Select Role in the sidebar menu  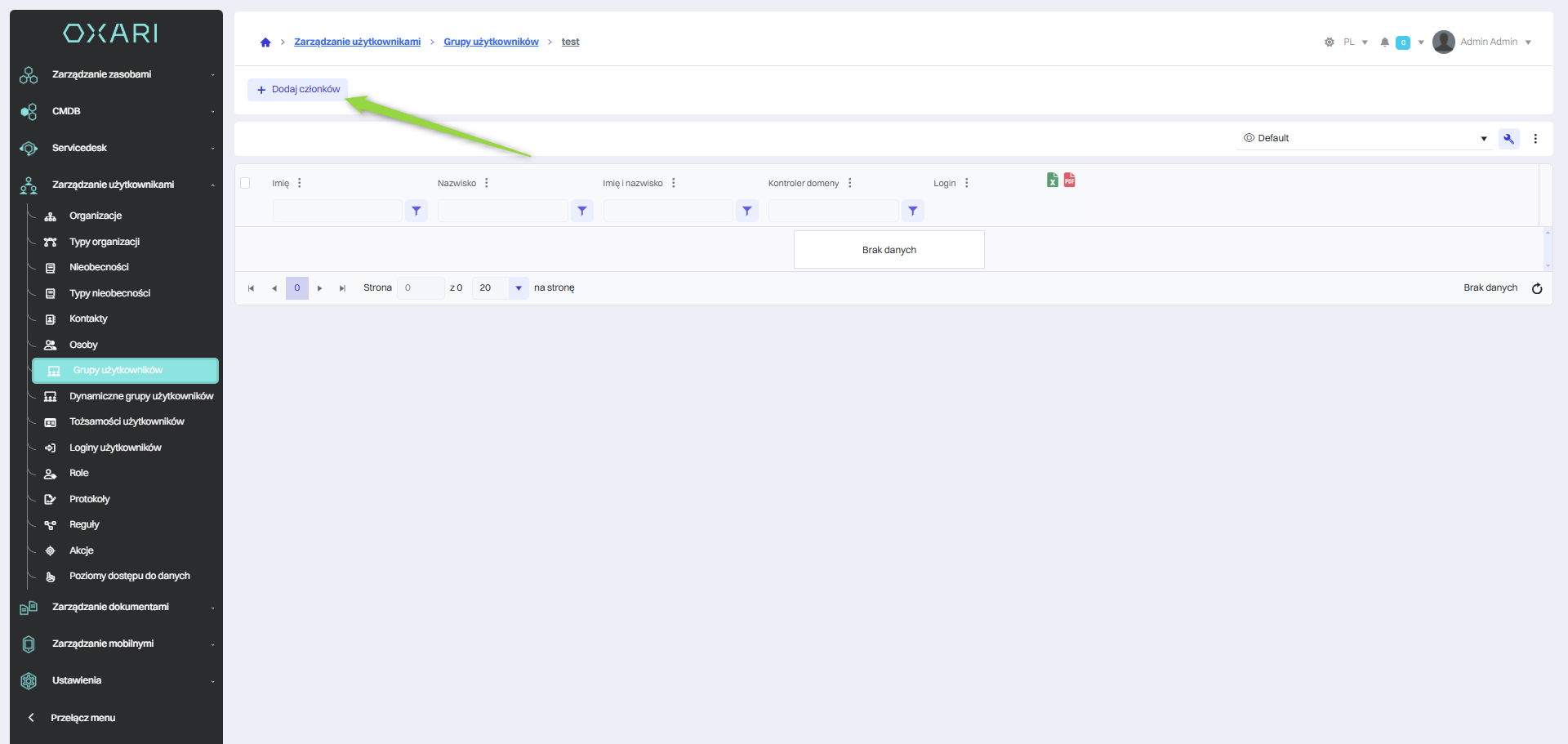(x=79, y=473)
